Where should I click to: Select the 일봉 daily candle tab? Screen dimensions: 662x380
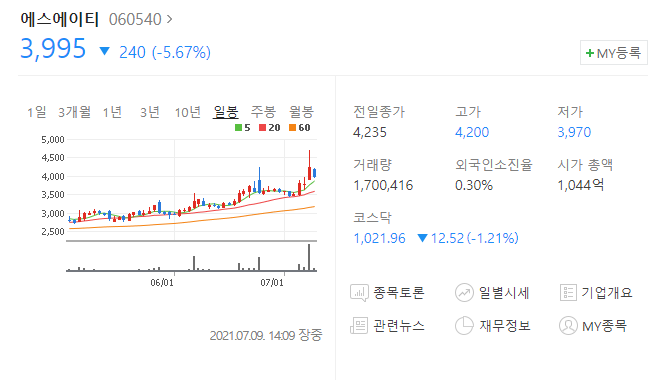point(226,112)
